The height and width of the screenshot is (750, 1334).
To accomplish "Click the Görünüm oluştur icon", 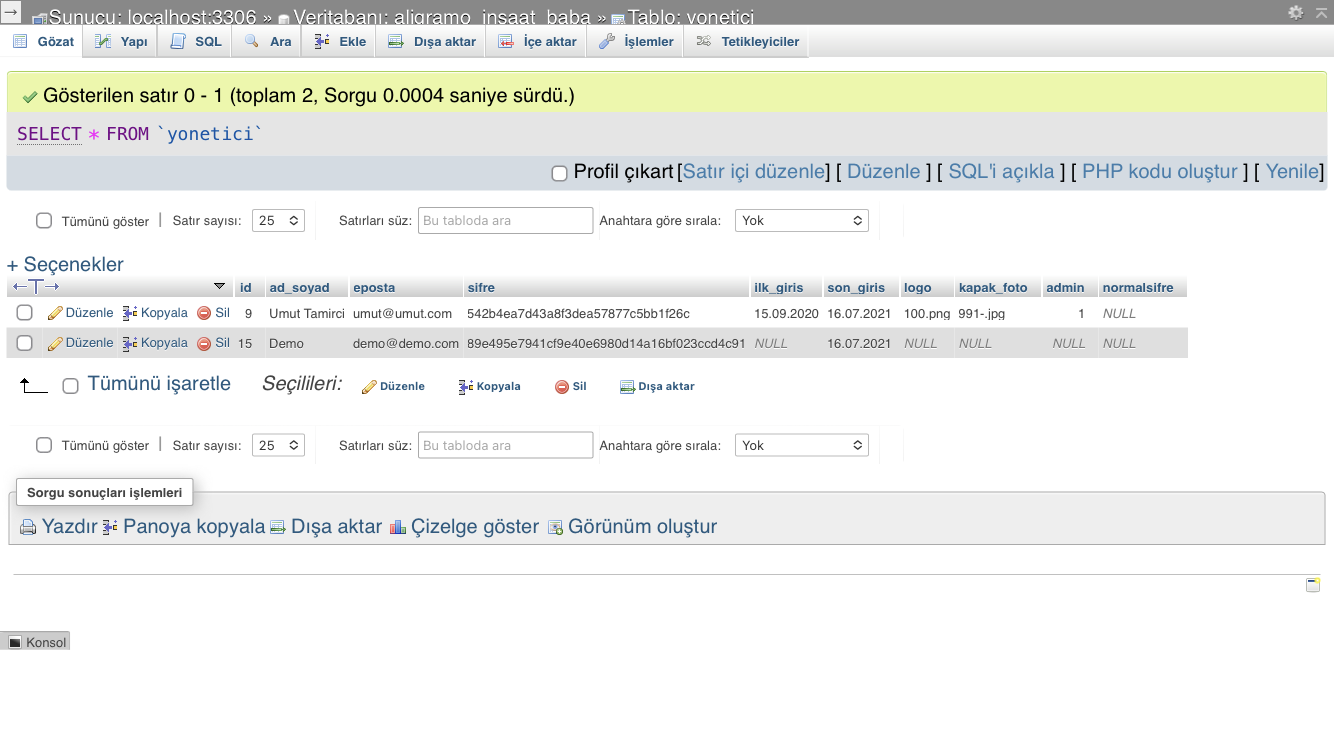I will point(555,527).
